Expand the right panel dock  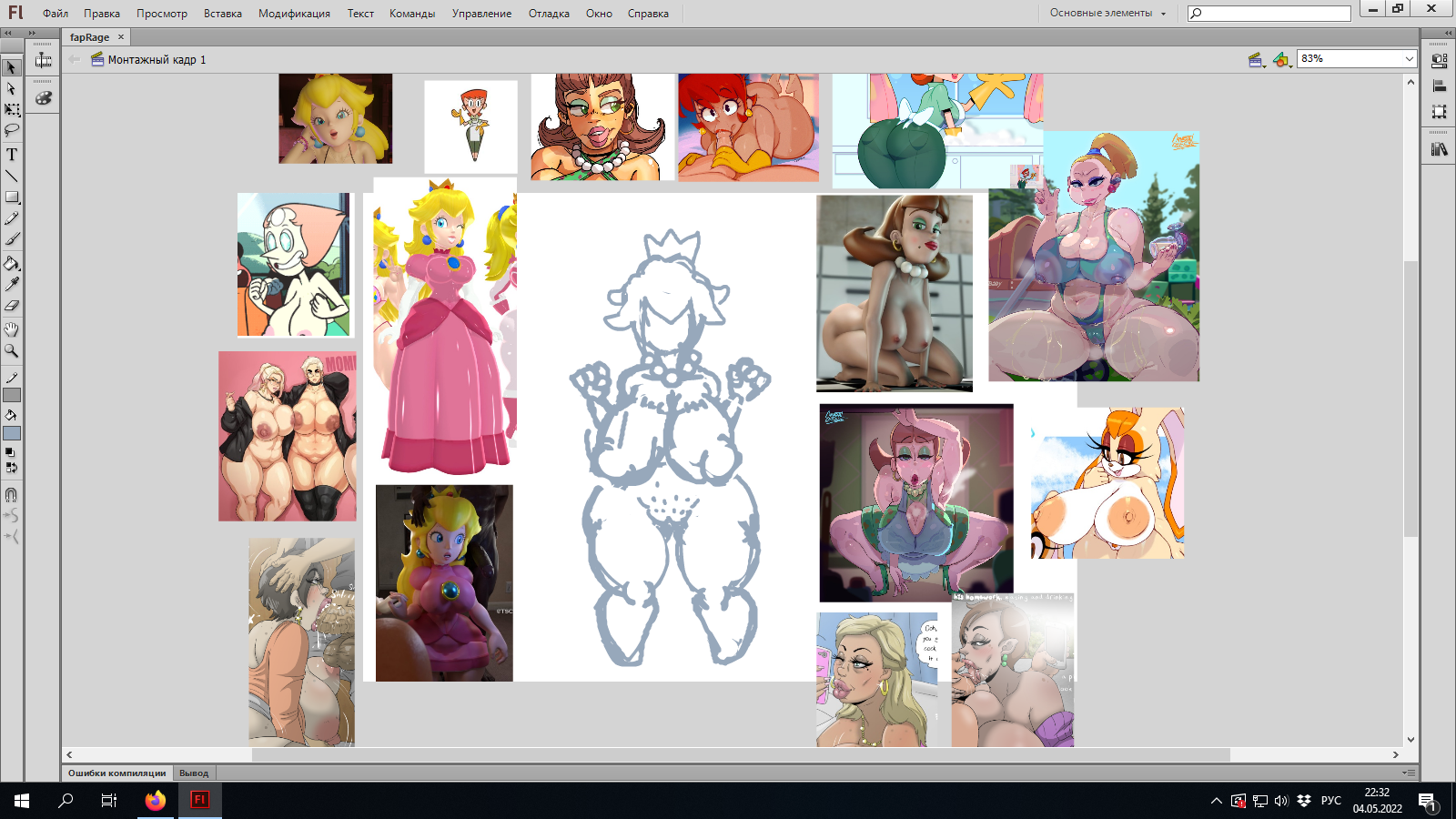pos(1449,33)
